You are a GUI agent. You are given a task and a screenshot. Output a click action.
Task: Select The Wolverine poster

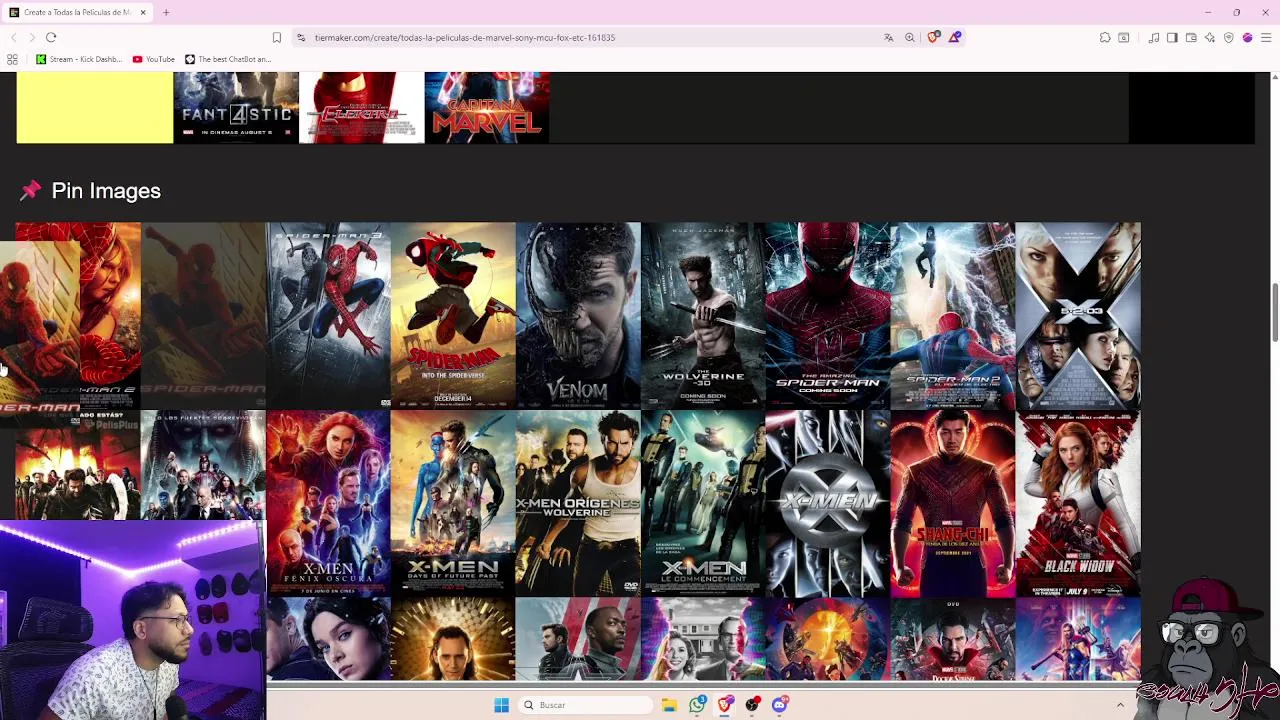pos(703,315)
